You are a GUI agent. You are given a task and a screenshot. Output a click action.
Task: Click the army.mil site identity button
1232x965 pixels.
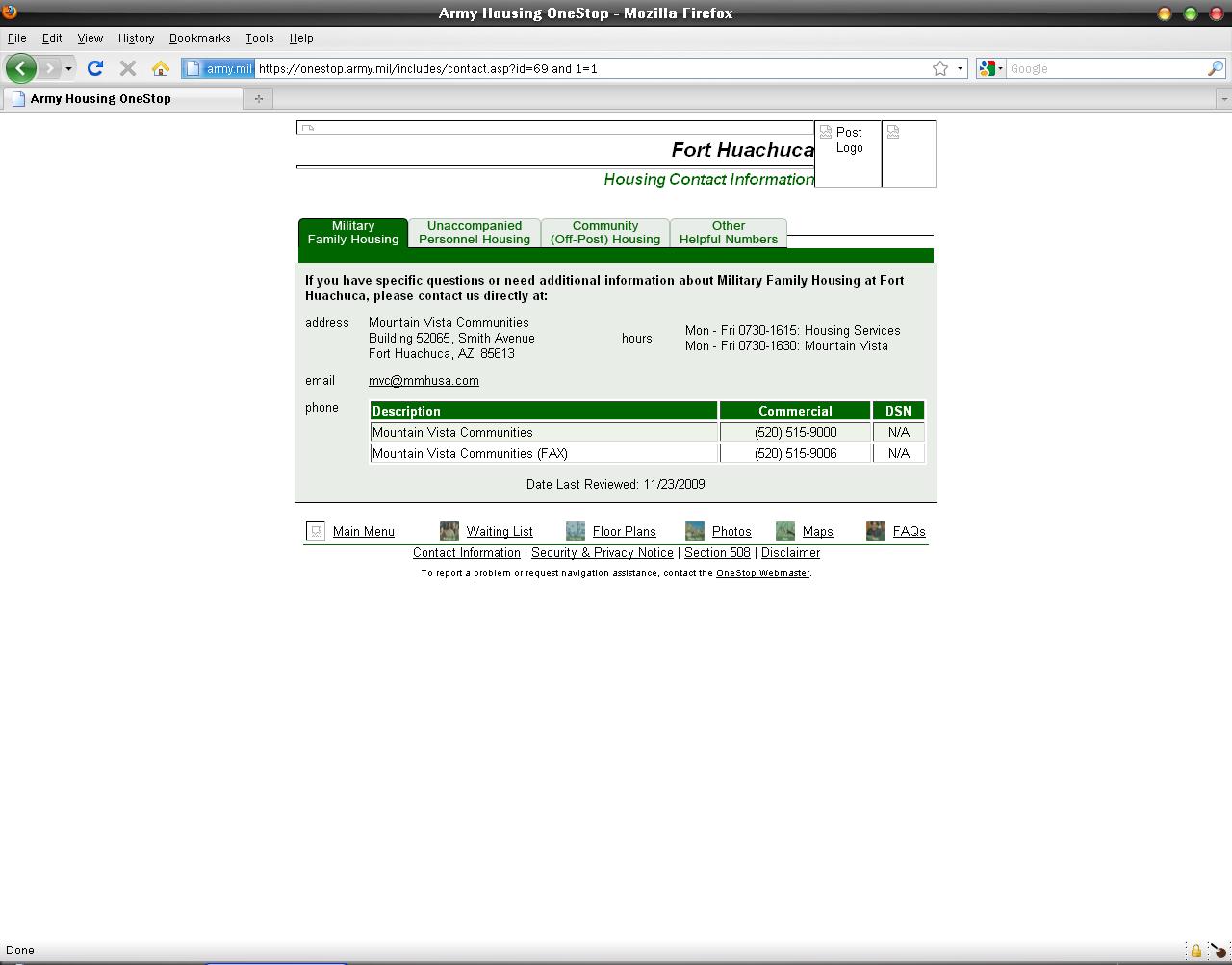click(x=218, y=68)
